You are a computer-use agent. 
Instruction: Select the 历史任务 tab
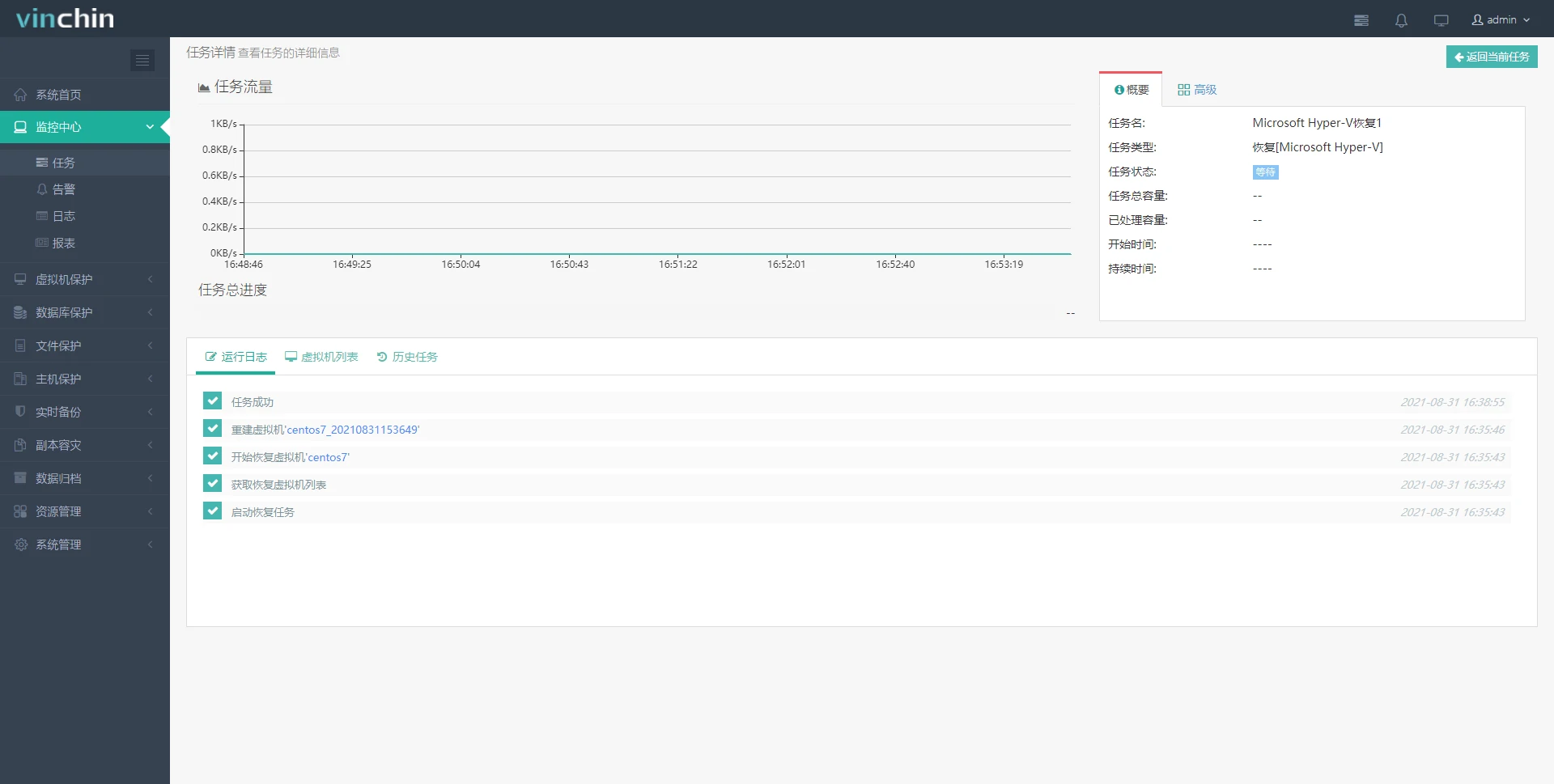coord(407,357)
